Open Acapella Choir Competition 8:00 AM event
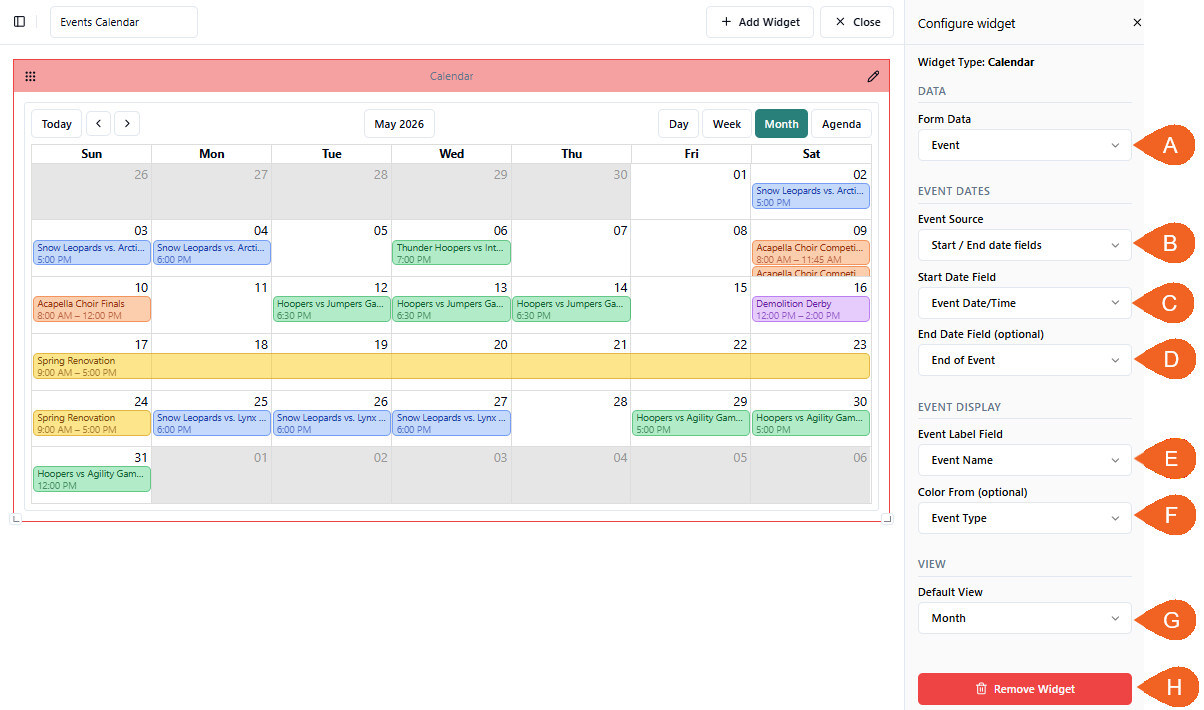The width and height of the screenshot is (1204, 710). pyautogui.click(x=811, y=253)
